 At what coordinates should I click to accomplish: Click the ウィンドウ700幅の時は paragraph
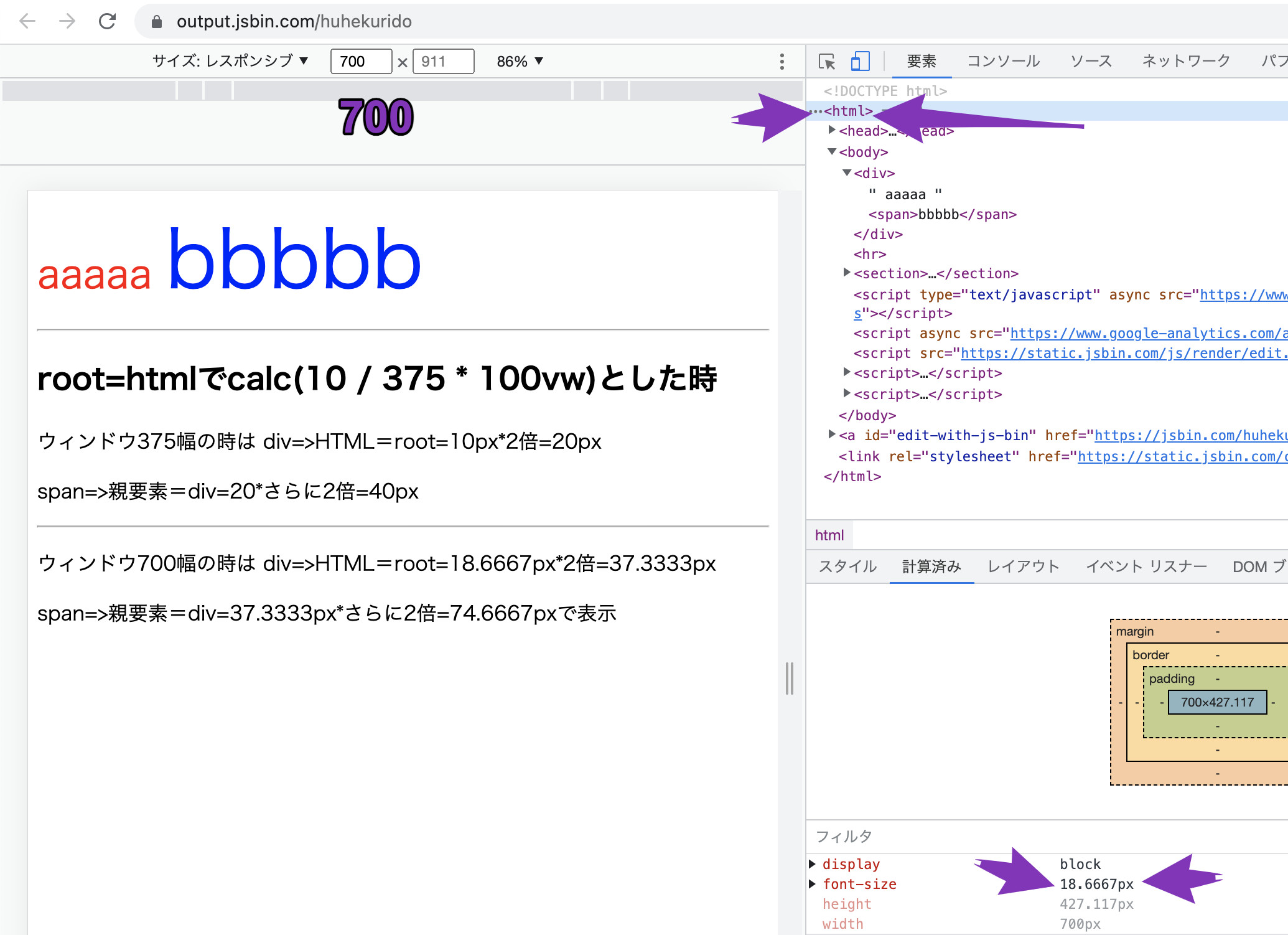(x=376, y=563)
